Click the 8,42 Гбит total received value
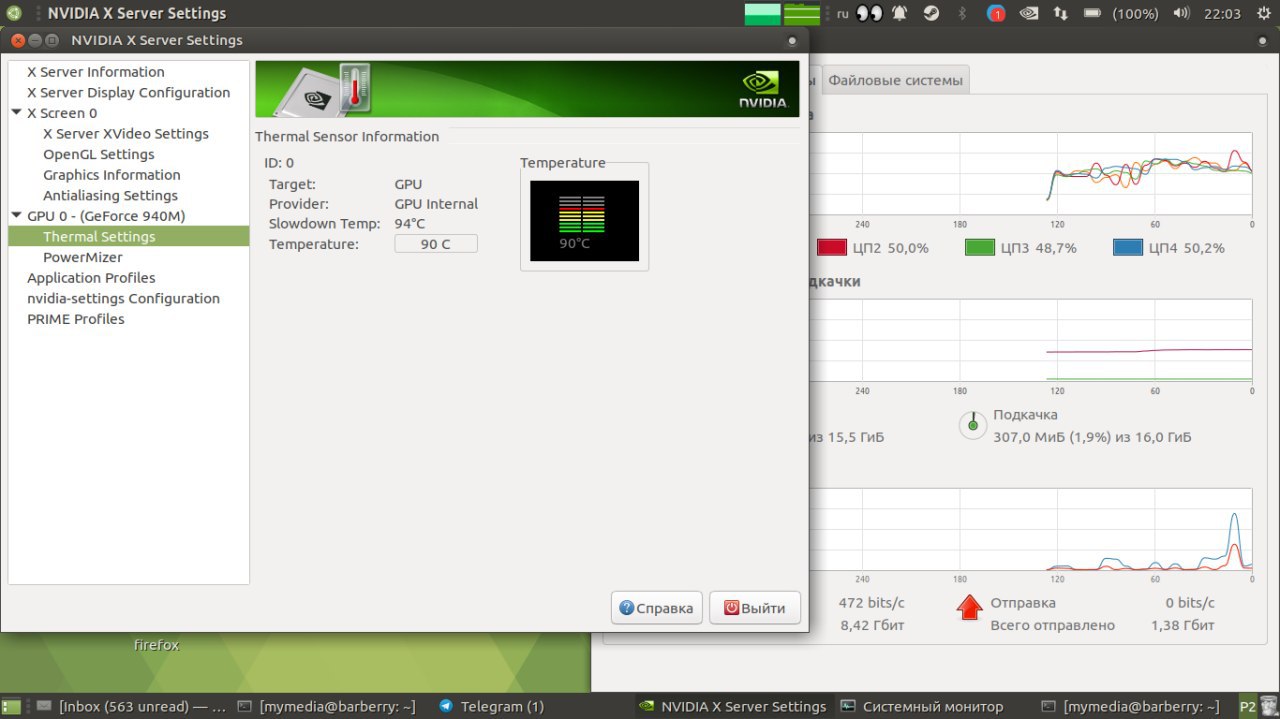This screenshot has height=719, width=1280. coord(872,625)
